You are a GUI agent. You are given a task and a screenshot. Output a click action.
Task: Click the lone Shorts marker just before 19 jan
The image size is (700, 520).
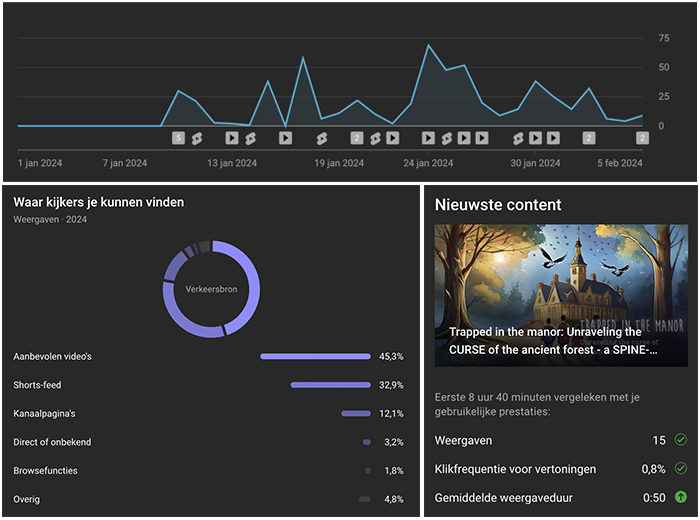[321, 138]
